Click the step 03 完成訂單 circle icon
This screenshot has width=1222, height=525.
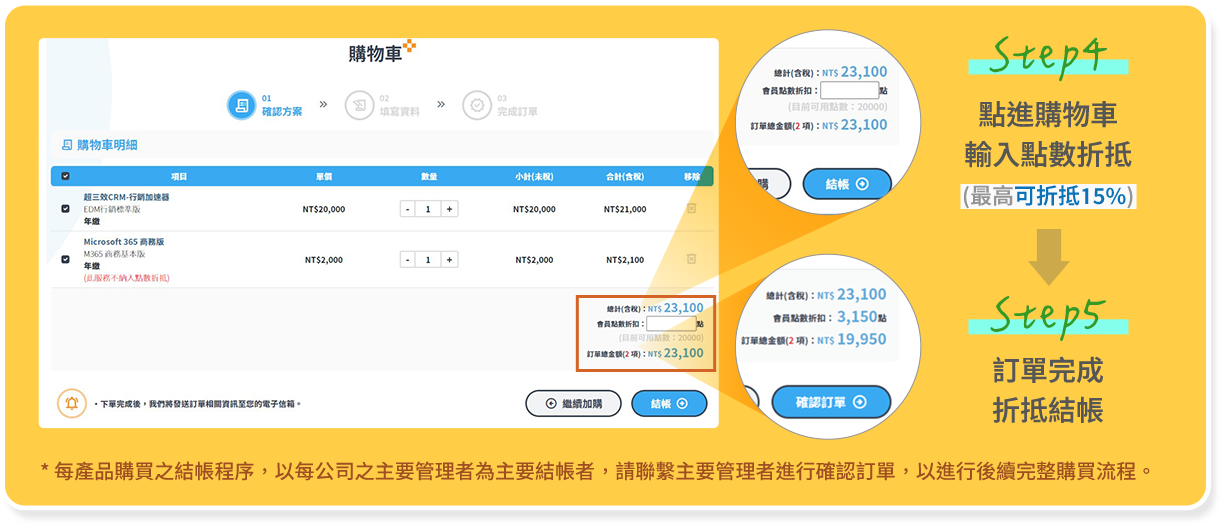pos(476,105)
